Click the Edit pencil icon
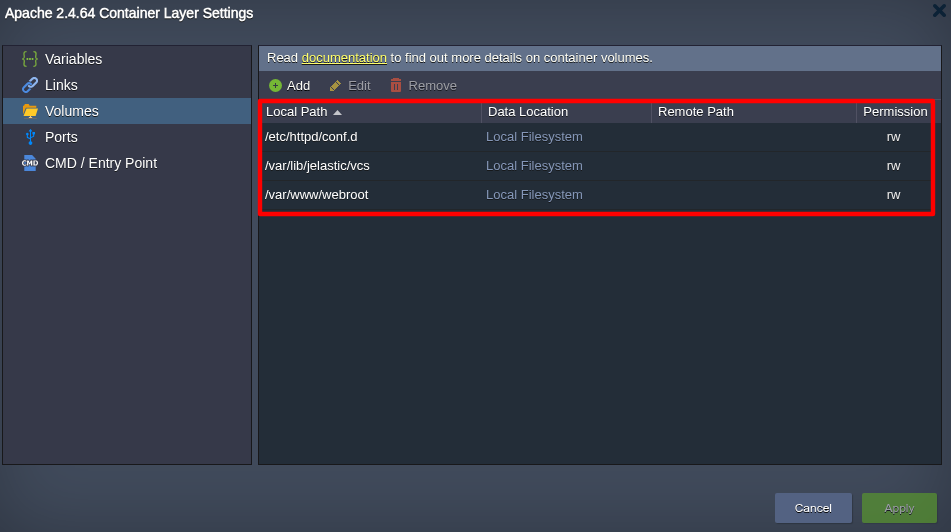This screenshot has width=951, height=532. (335, 86)
